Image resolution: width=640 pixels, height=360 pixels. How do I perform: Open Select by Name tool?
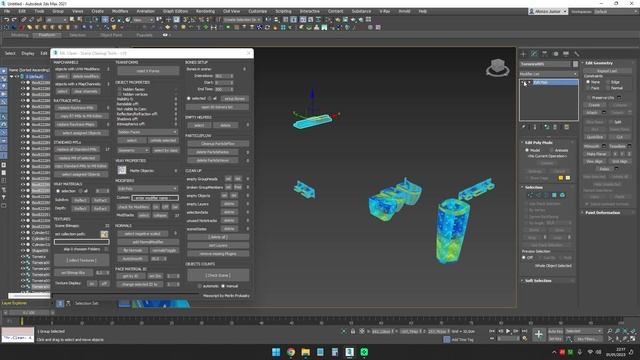pyautogui.click(x=80, y=20)
